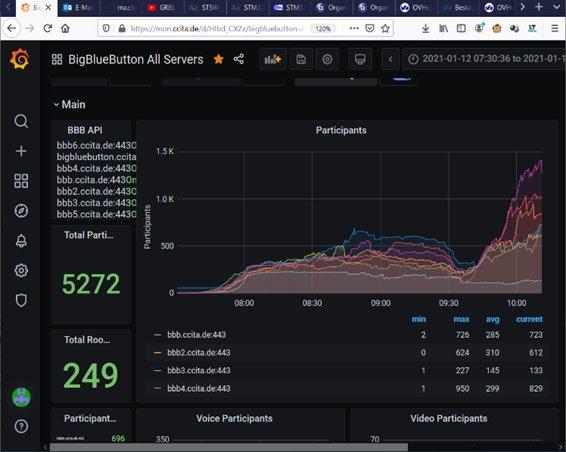
Task: Open the Dashboards icon in sidebar
Action: coord(21,181)
